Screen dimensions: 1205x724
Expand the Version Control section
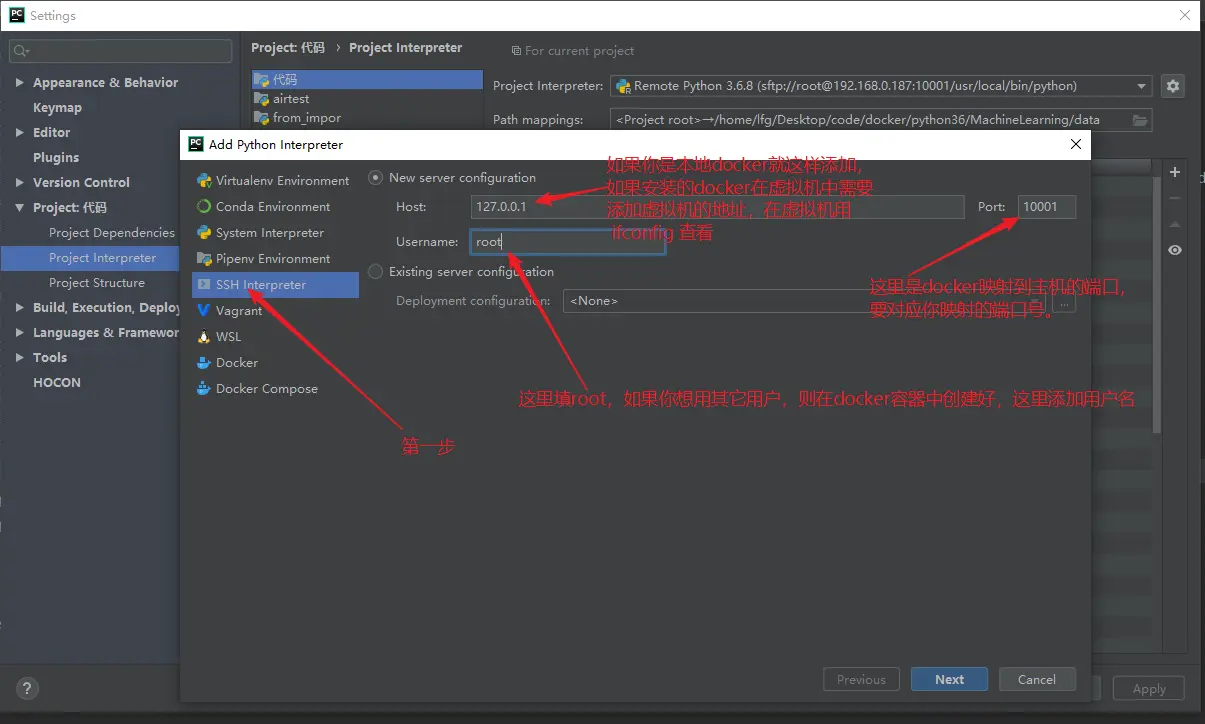pos(20,183)
